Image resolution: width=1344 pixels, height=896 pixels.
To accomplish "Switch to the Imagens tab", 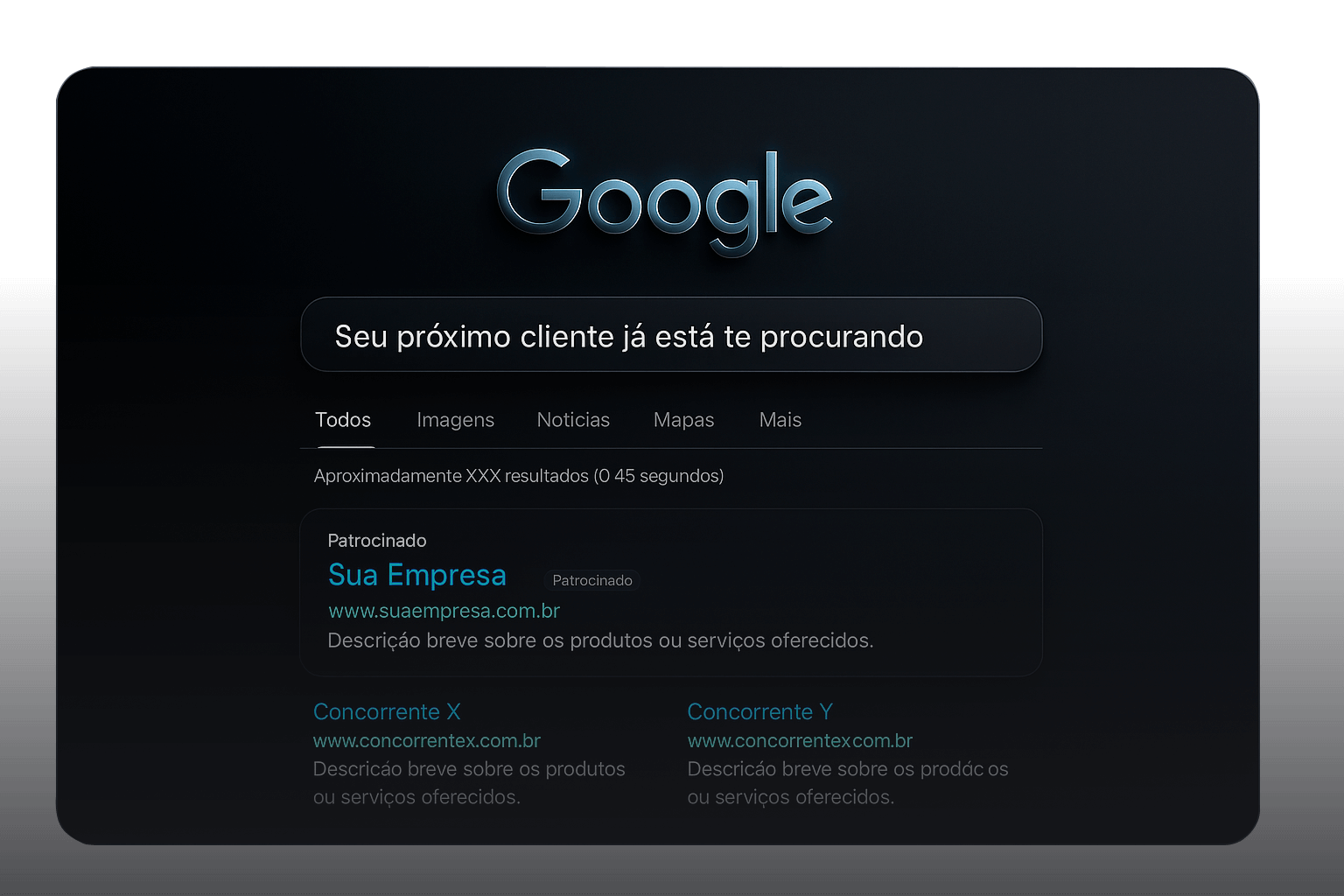I will pos(455,421).
